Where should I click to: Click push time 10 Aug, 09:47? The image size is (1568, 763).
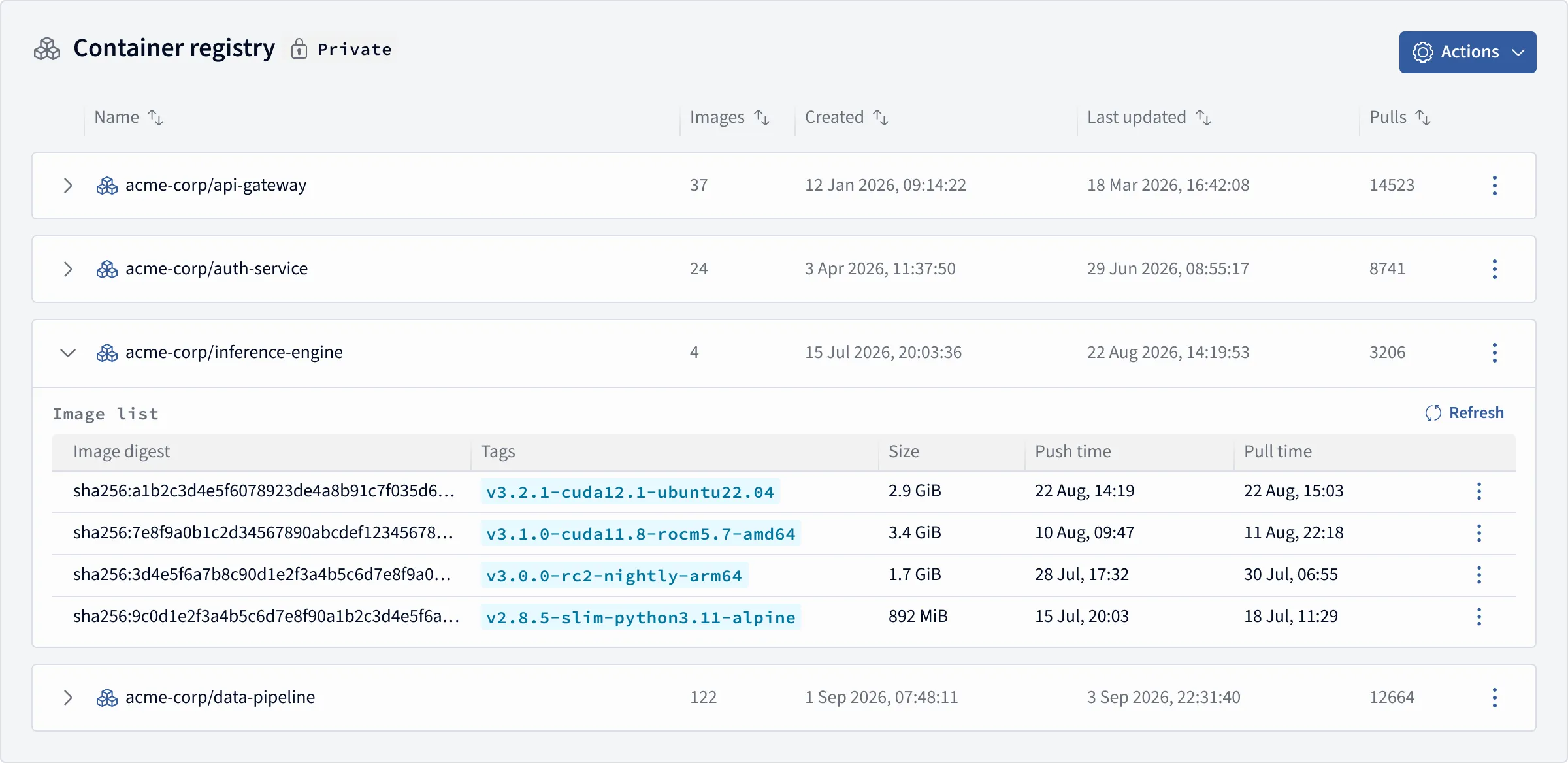click(x=1085, y=533)
